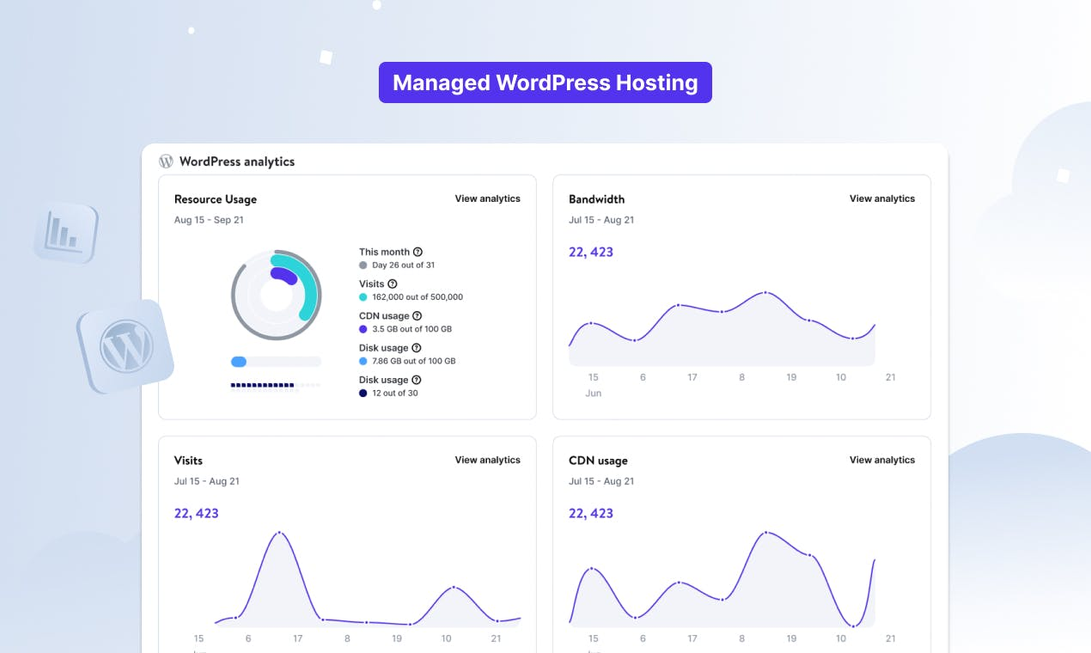Click the dotted dark navy progress bar
Image resolution: width=1091 pixels, height=653 pixels.
point(264,385)
